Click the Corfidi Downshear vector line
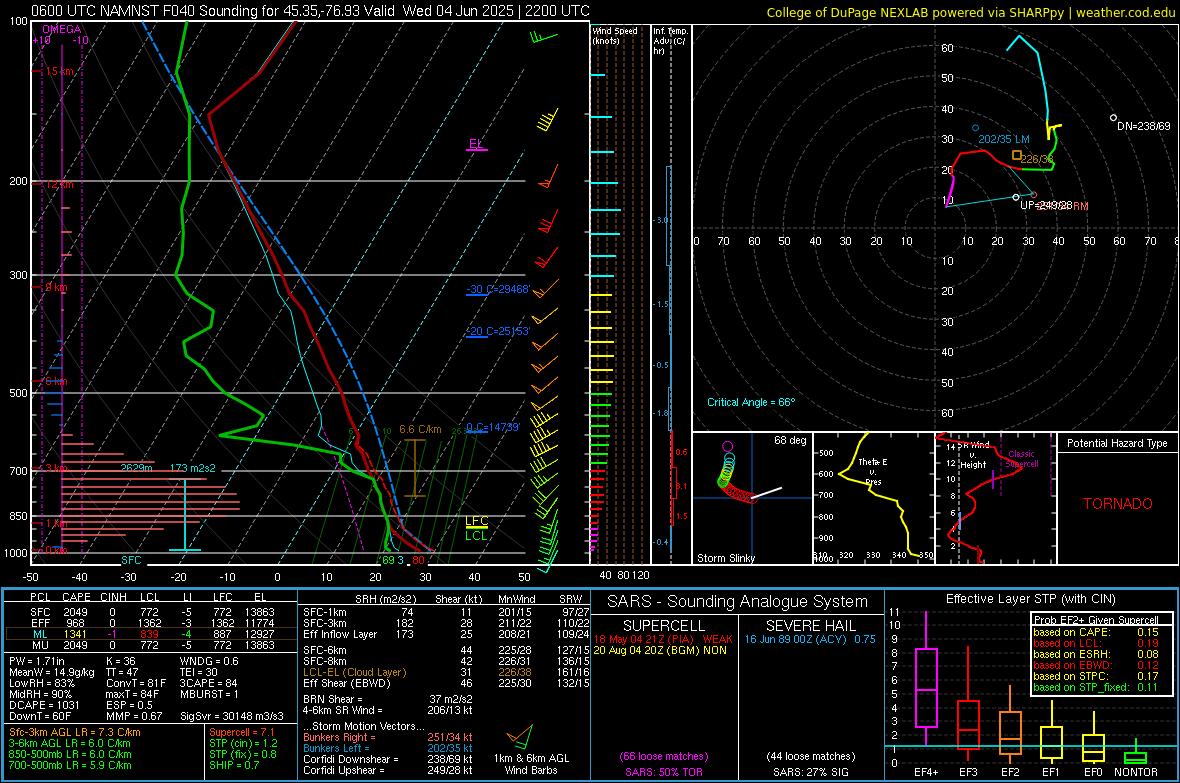Viewport: 1180px width, 783px height. [388, 759]
